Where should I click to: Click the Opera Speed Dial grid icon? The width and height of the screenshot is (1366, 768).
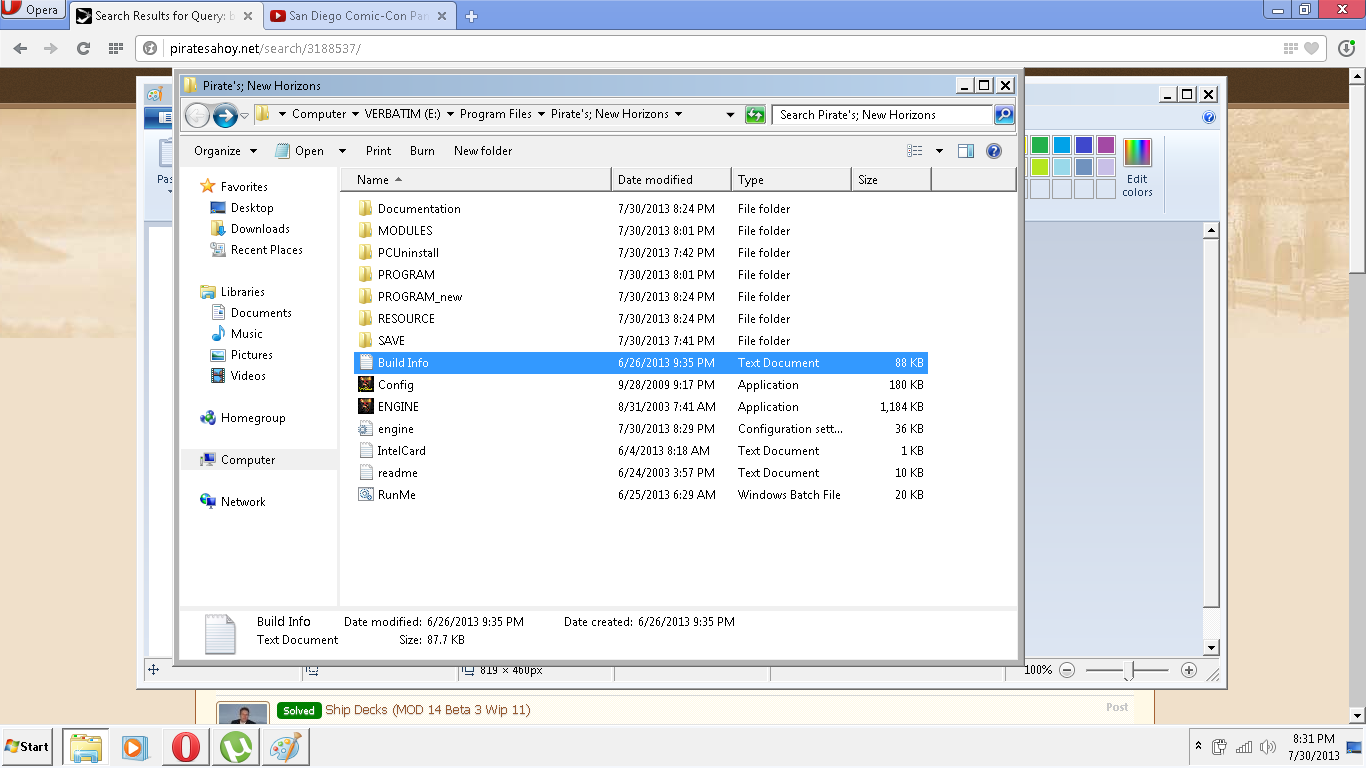pyautogui.click(x=115, y=48)
